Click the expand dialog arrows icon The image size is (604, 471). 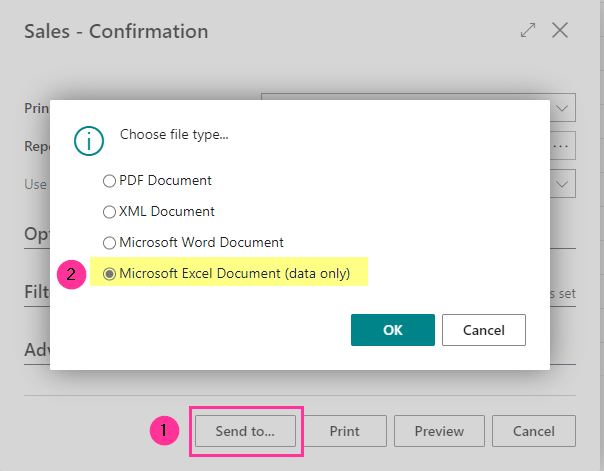(528, 31)
